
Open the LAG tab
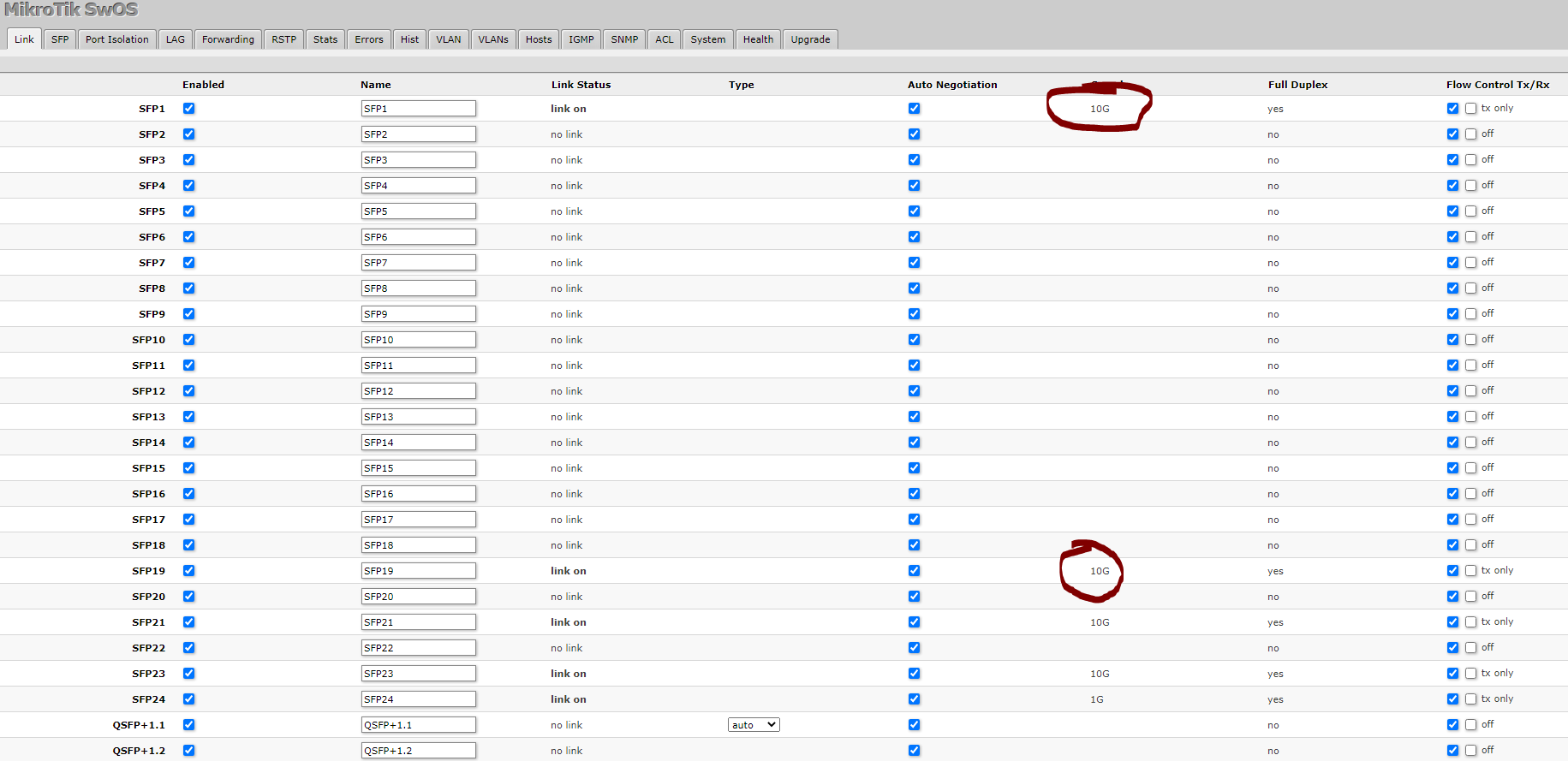[x=176, y=39]
